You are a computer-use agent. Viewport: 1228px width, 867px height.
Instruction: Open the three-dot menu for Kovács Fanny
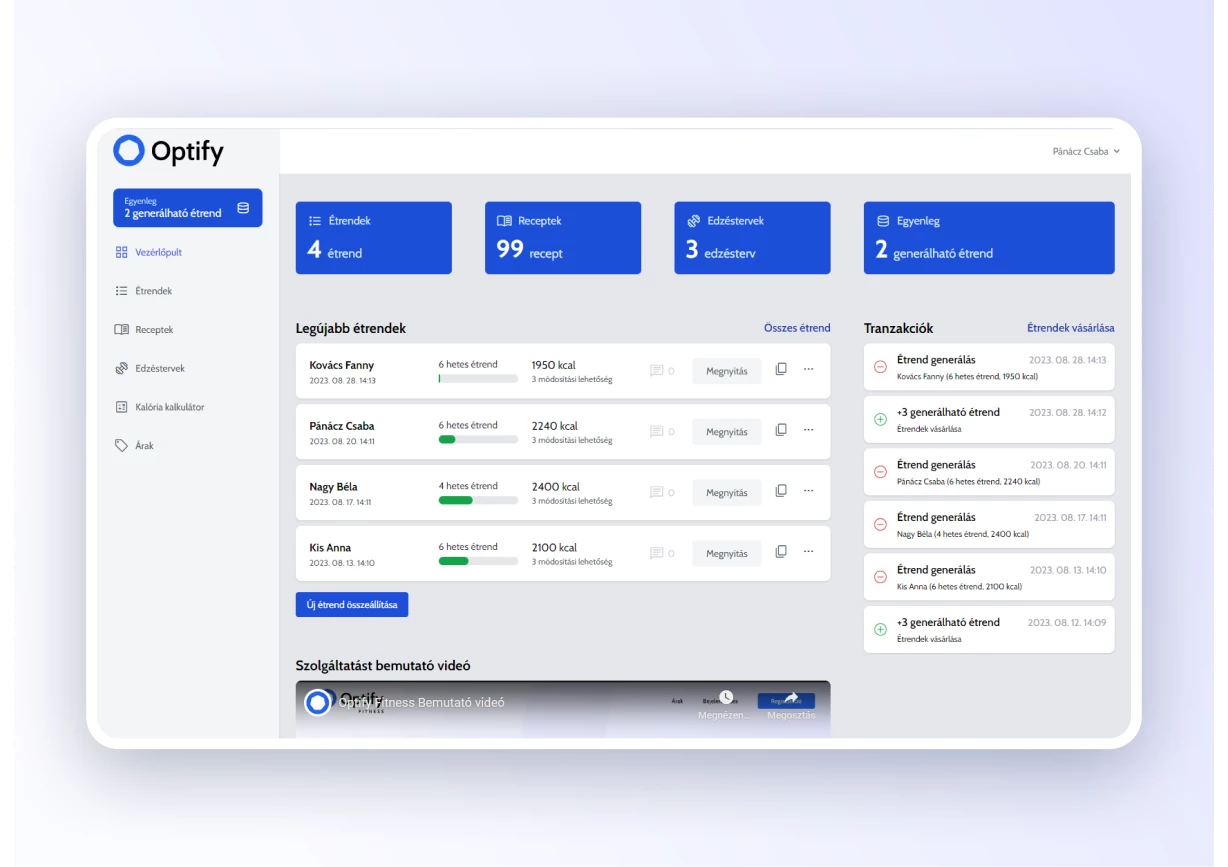pyautogui.click(x=809, y=369)
